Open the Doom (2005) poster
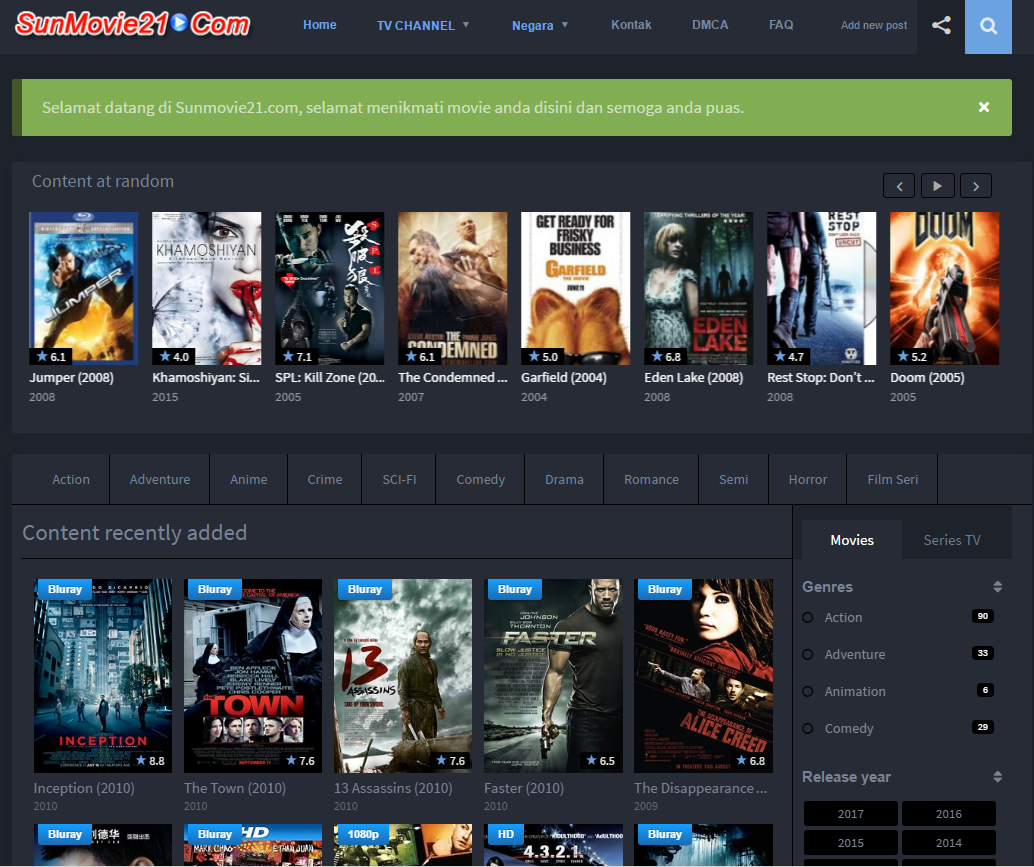The image size is (1034, 867). click(x=944, y=288)
